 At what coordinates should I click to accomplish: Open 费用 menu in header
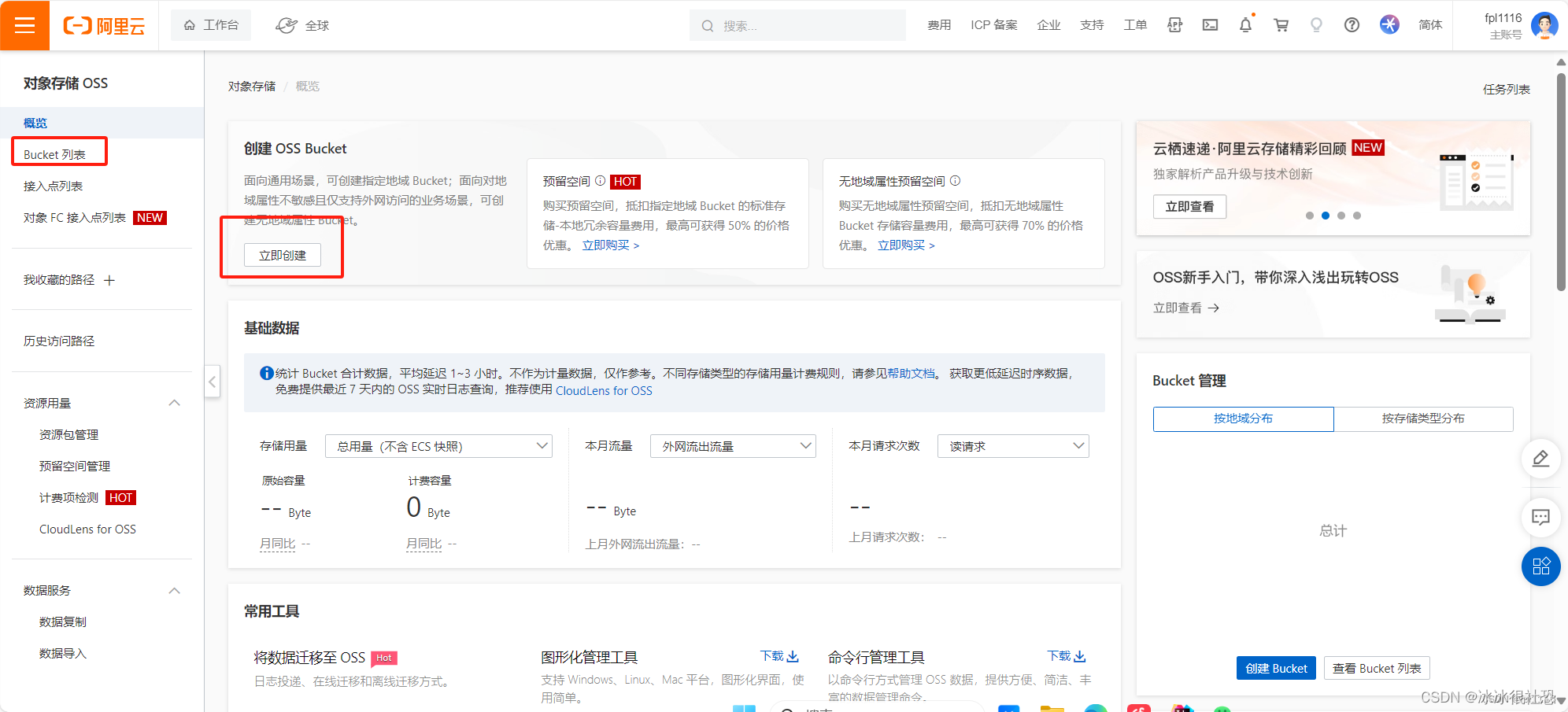(x=939, y=25)
